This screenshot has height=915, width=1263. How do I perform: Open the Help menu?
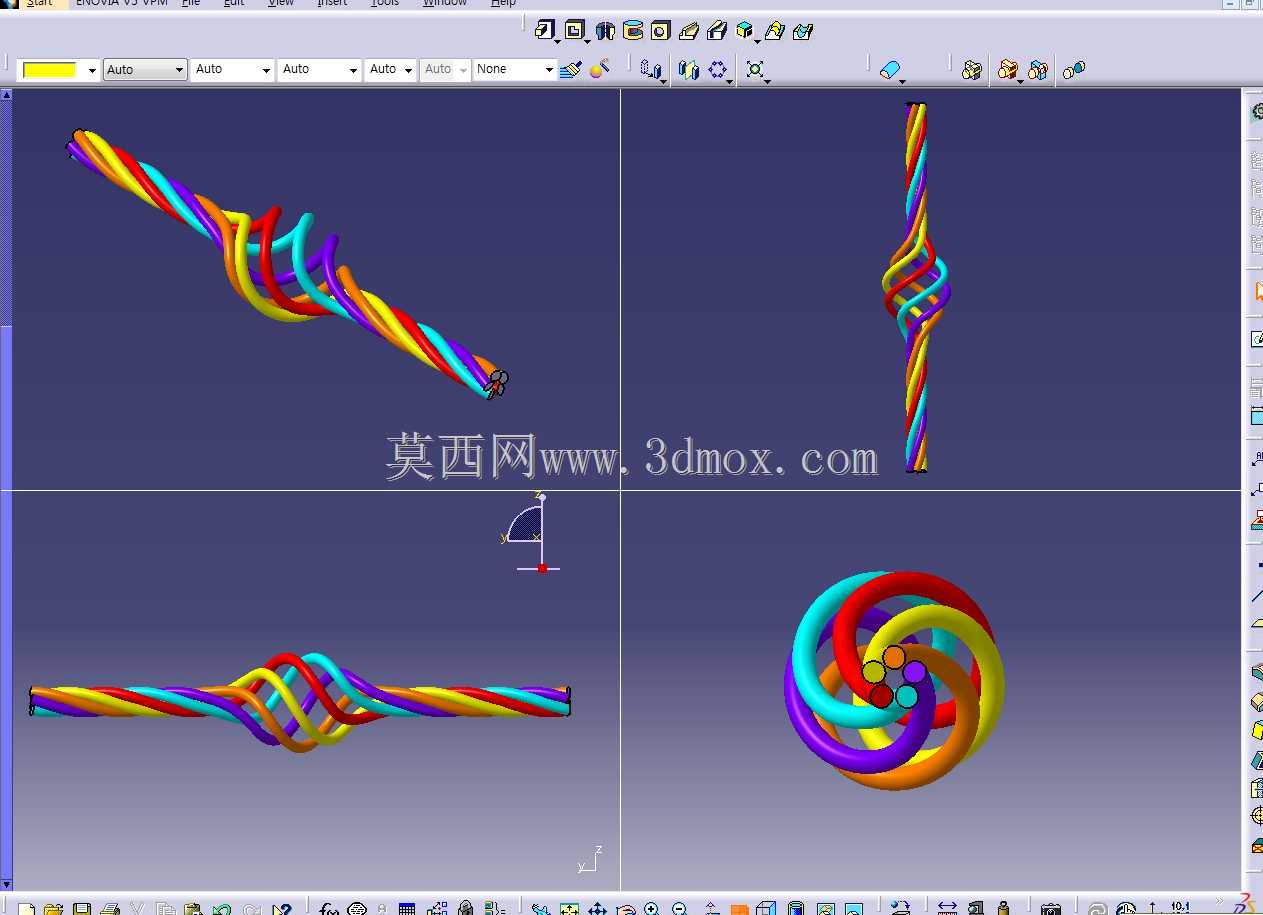tap(504, 3)
